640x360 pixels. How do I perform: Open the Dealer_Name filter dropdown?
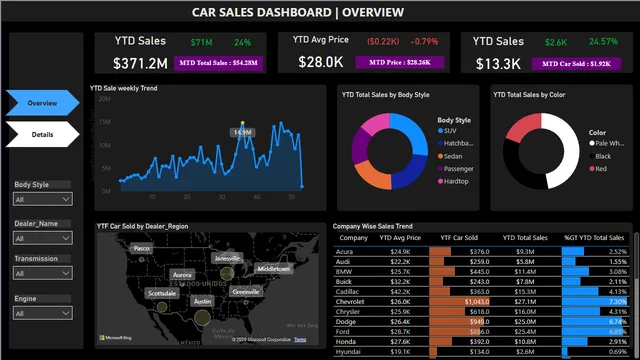[x=42, y=238]
